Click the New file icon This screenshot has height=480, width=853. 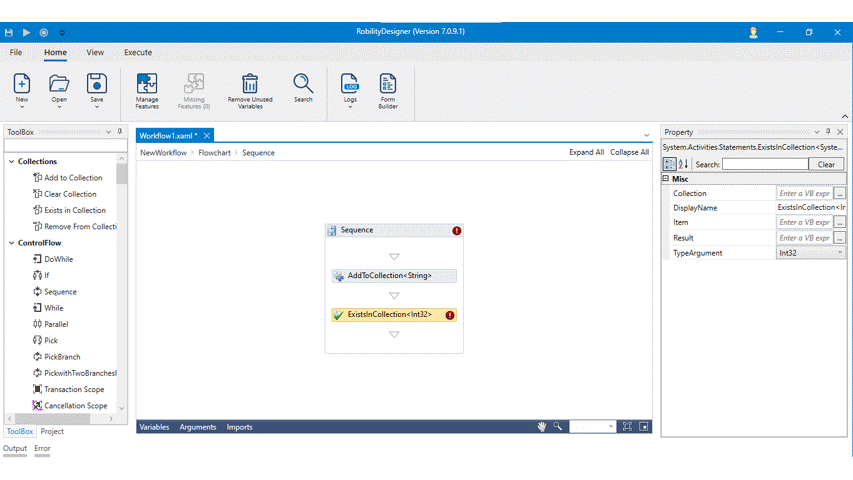[22, 84]
